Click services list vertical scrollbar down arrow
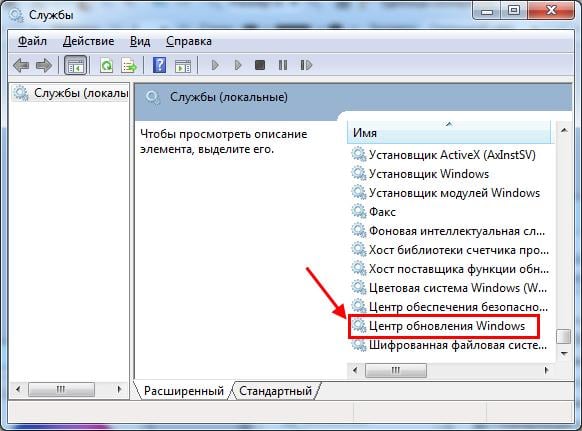Viewport: 582px width, 431px height. point(564,354)
